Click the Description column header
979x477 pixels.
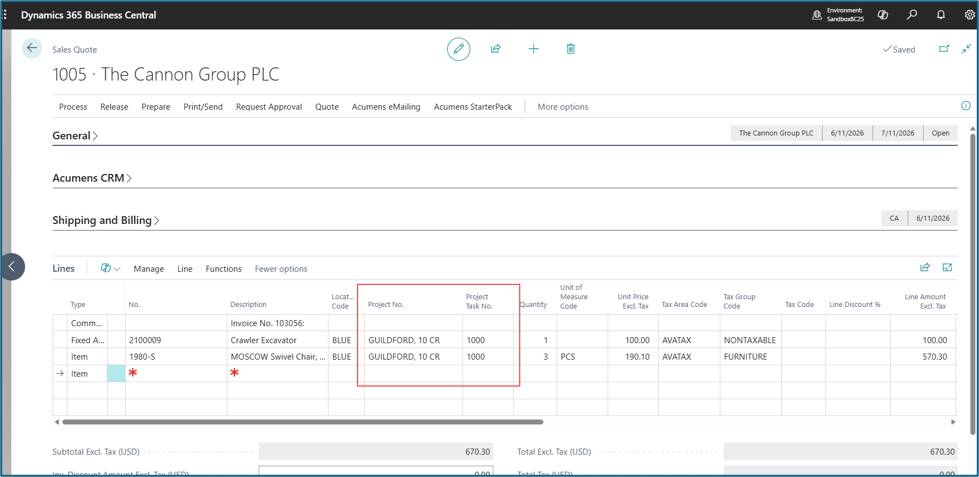248,305
